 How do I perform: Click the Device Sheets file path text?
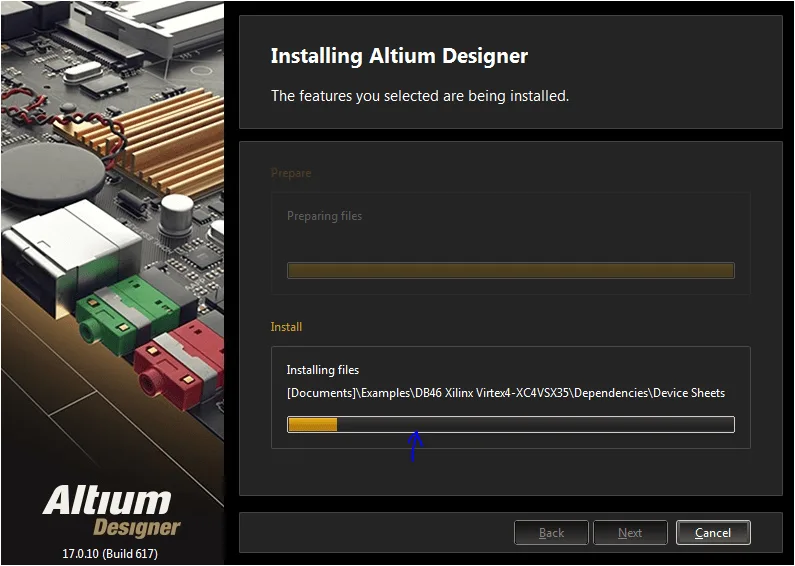[505, 393]
